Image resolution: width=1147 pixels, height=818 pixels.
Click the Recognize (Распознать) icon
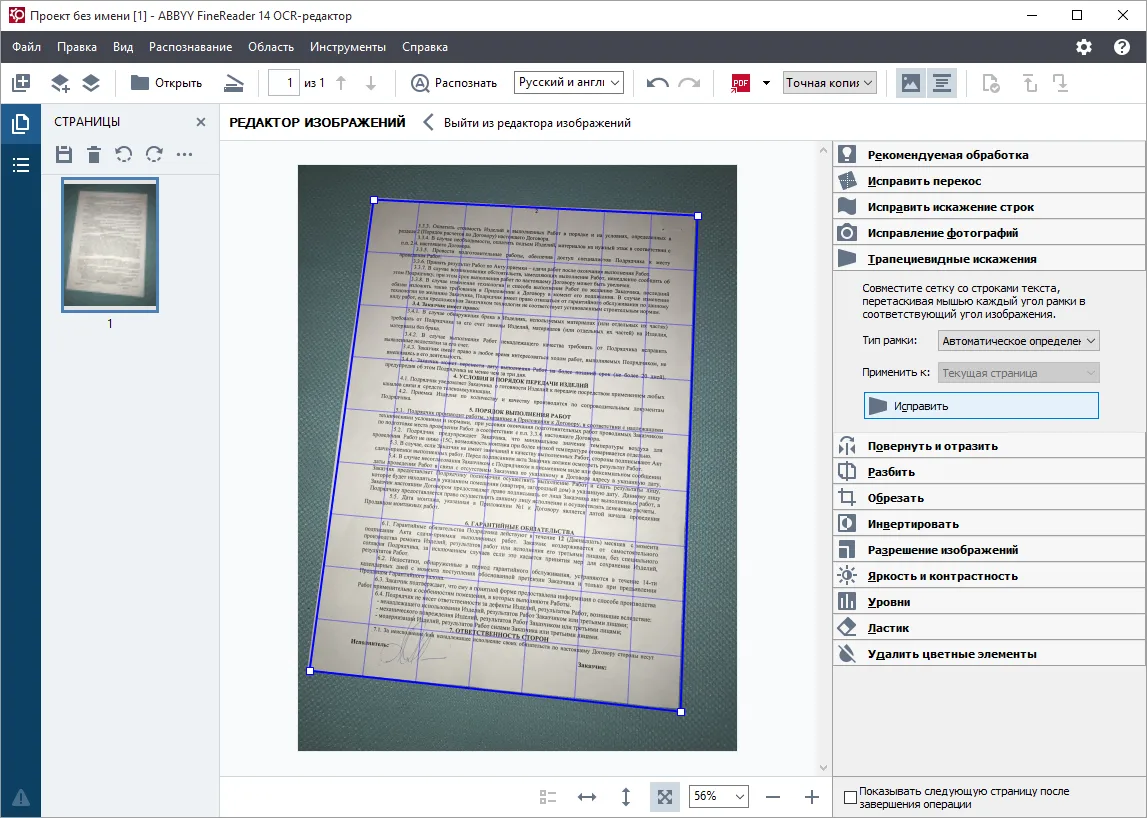coord(420,83)
